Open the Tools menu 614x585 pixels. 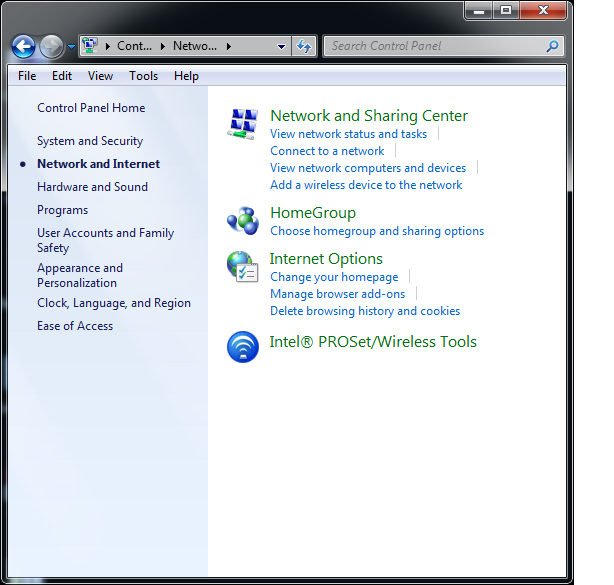click(143, 76)
